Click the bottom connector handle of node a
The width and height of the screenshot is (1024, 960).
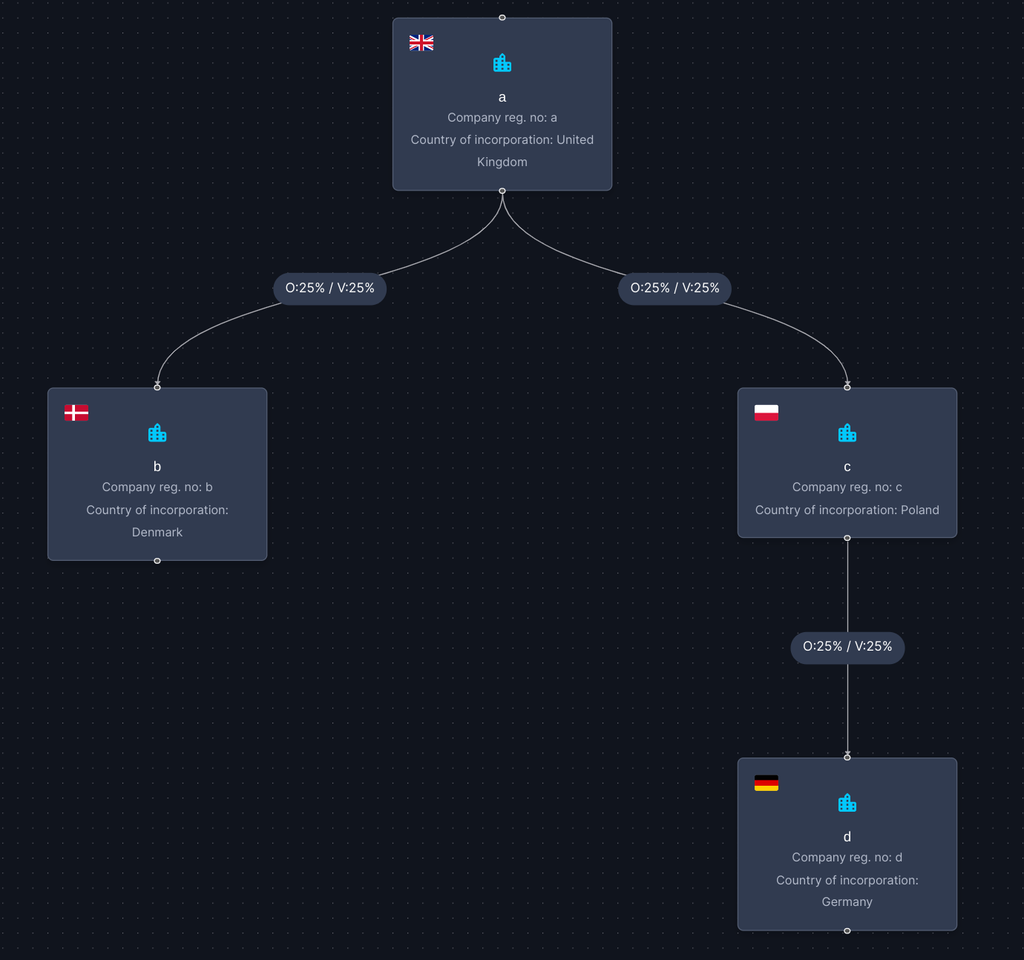click(502, 191)
